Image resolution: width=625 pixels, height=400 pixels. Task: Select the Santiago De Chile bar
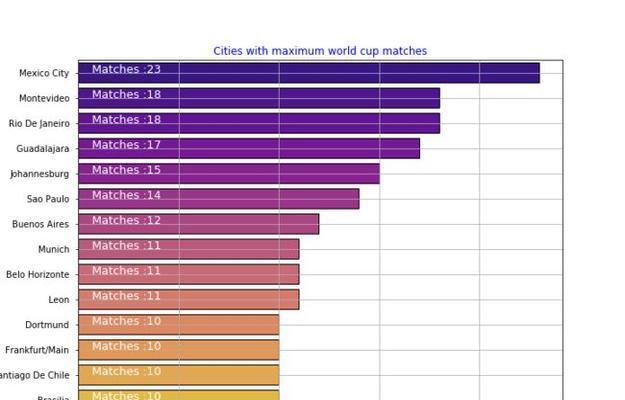pos(179,375)
